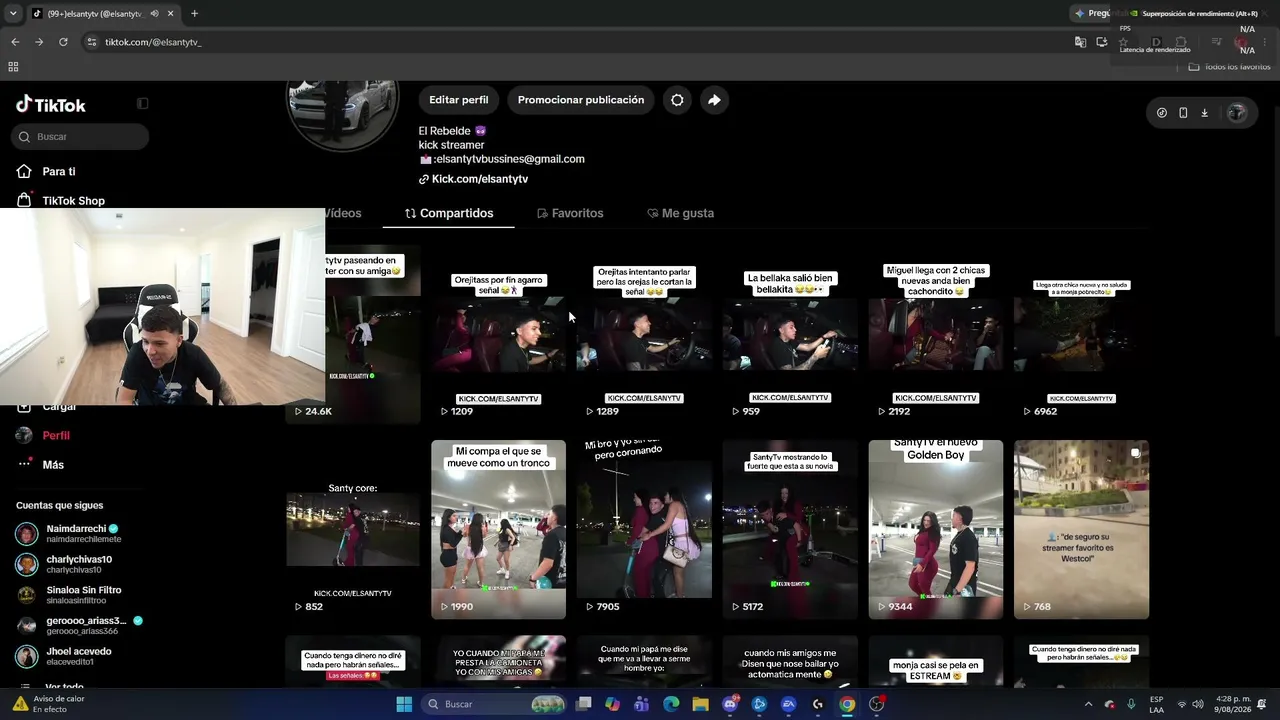Open video 'Orejitass por fin agarro señal'
The width and height of the screenshot is (1280, 720).
coord(498,335)
